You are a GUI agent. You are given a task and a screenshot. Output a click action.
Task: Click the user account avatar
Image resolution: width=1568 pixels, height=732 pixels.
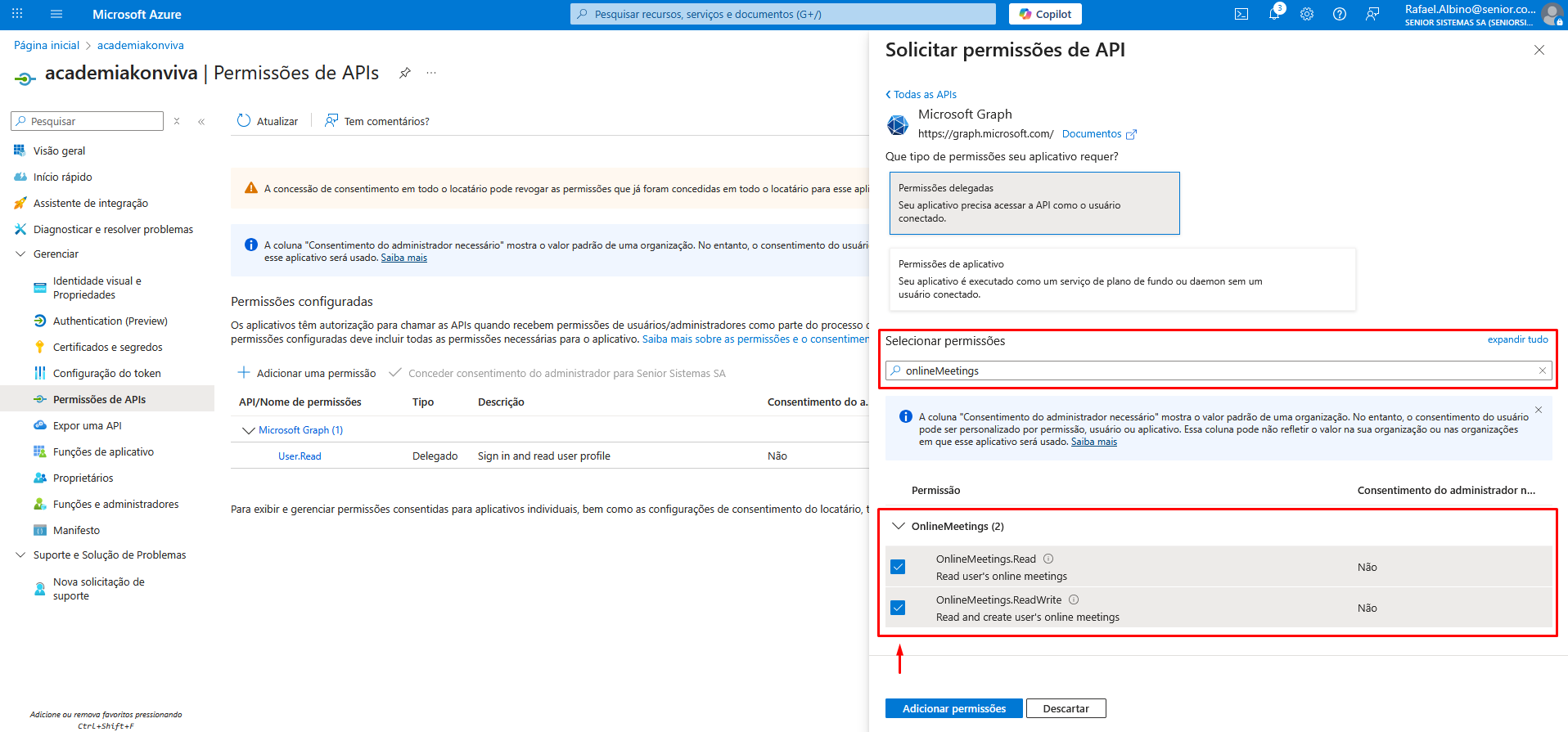[x=1551, y=14]
